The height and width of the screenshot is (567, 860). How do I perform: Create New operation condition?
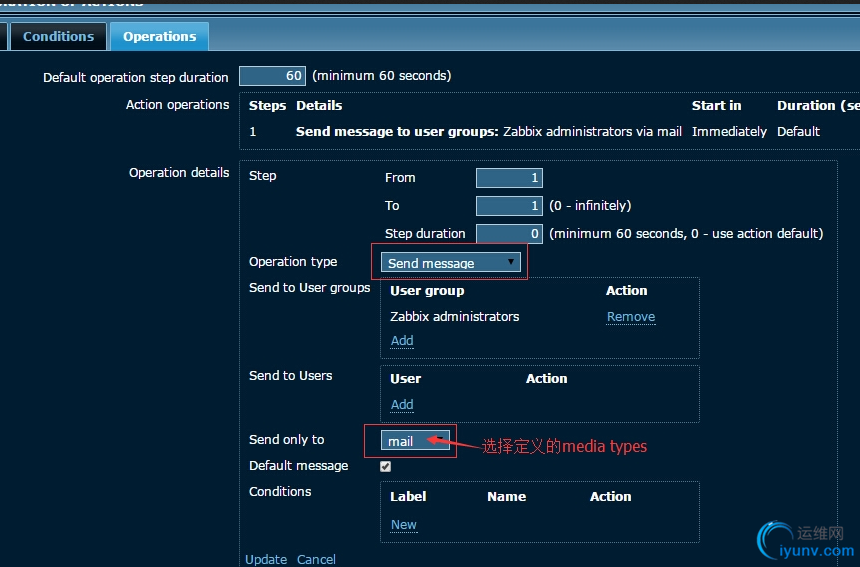(x=404, y=525)
